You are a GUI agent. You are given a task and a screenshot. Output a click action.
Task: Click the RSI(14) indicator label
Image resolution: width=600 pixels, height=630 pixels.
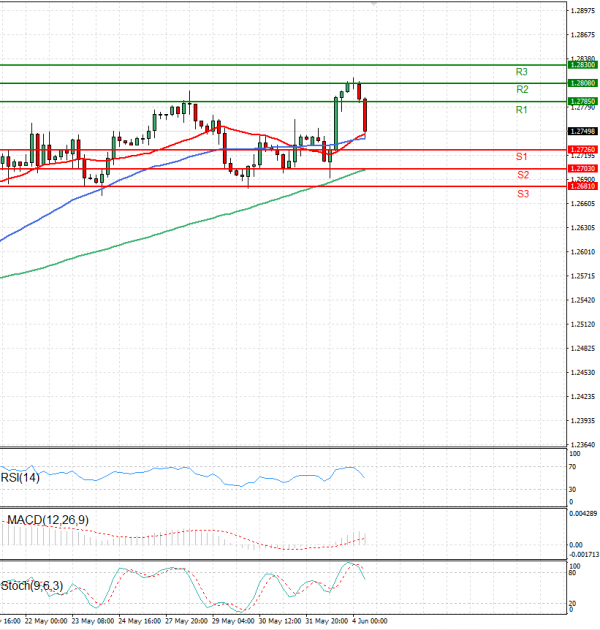pos(20,478)
